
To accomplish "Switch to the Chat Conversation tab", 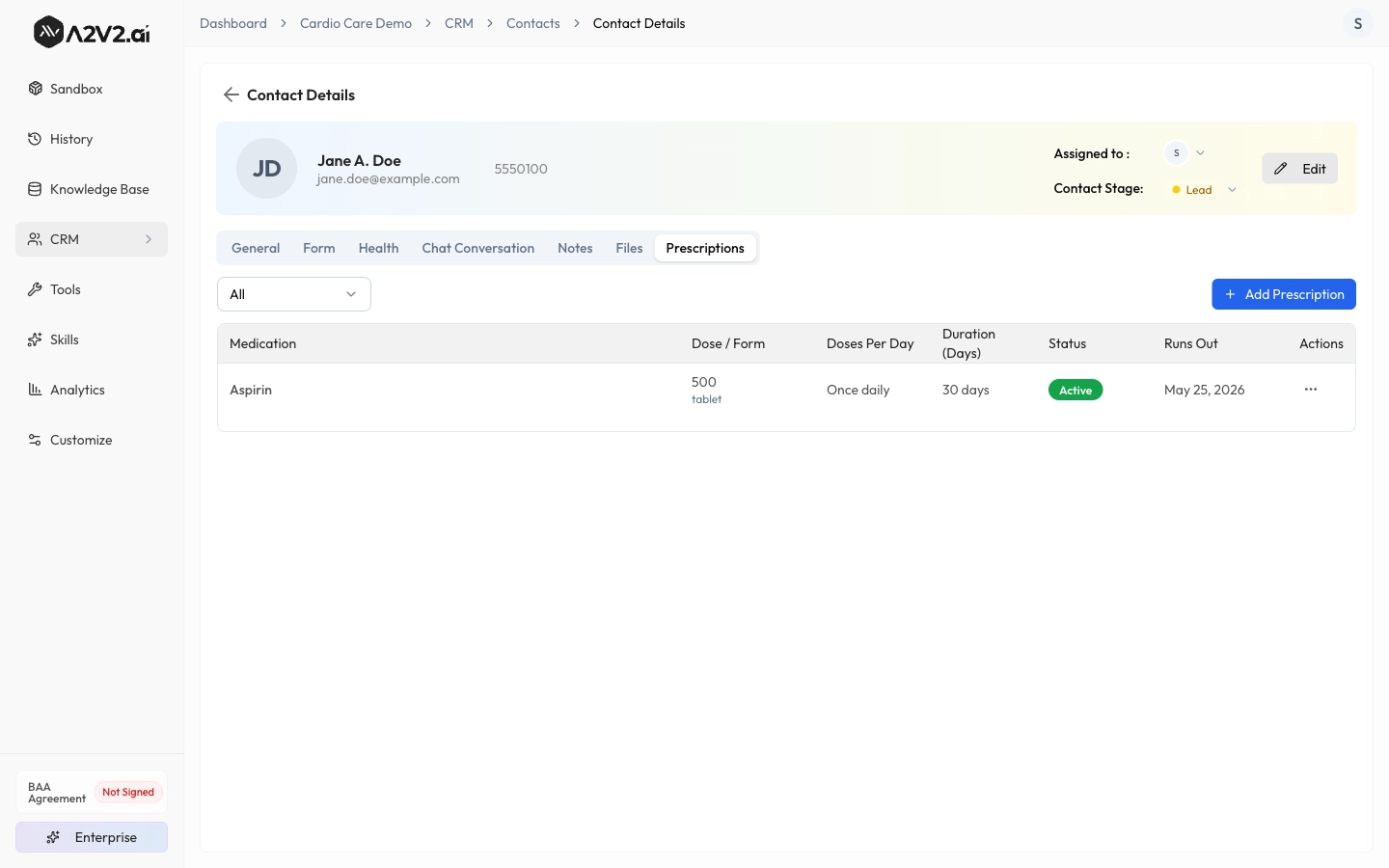I will tap(477, 248).
